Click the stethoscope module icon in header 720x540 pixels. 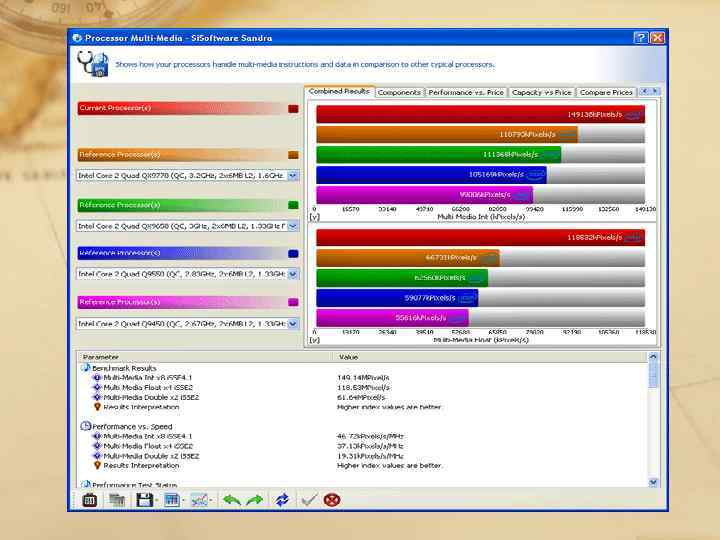tap(93, 64)
